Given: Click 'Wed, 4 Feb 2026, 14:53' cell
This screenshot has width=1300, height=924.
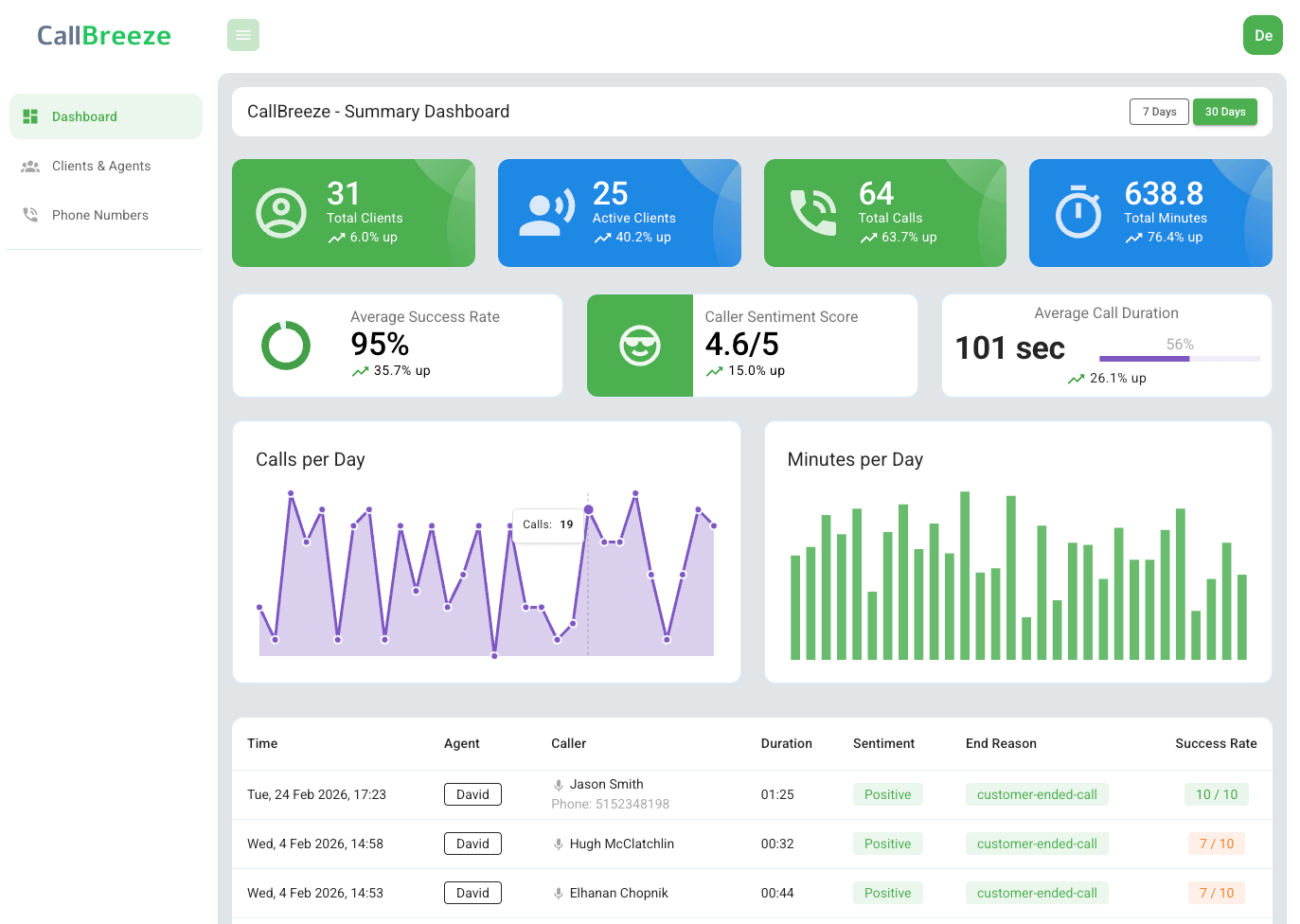Looking at the screenshot, I should pos(315,893).
